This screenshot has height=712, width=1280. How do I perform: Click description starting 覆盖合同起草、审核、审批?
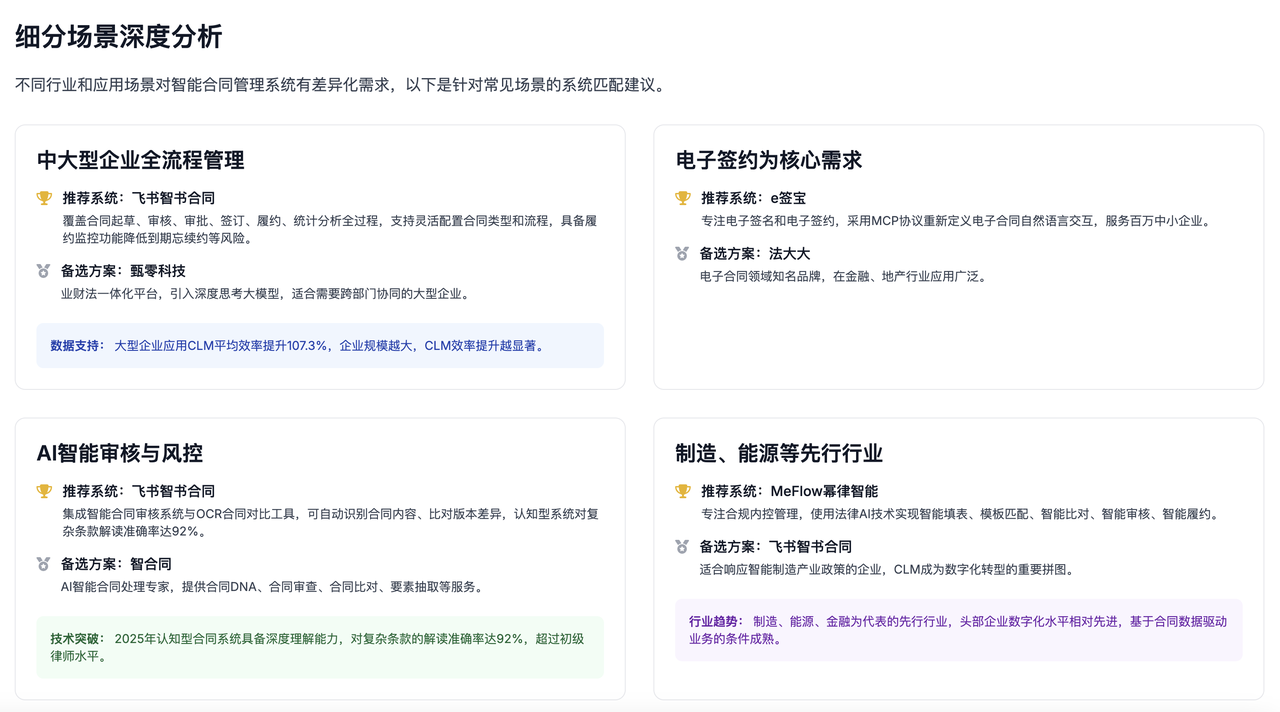[x=329, y=229]
